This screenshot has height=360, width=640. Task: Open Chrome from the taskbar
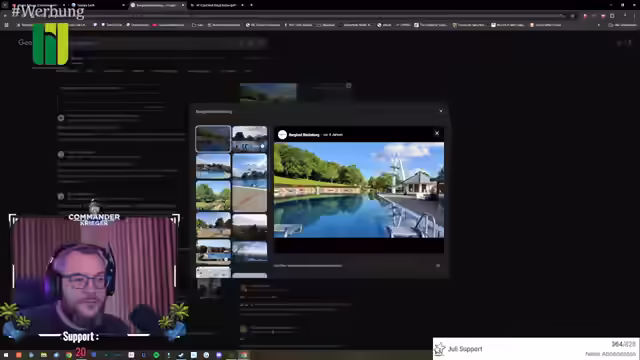[69, 355]
